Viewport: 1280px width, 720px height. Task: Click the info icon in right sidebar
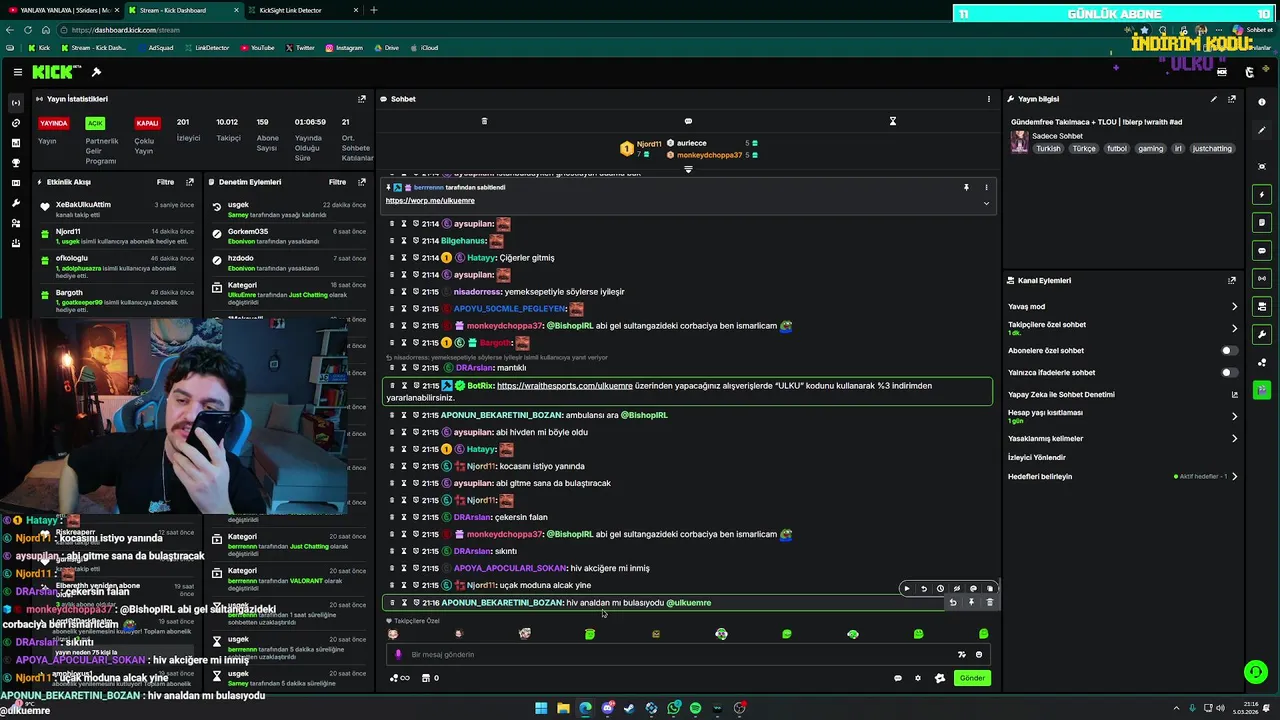[x=1262, y=102]
